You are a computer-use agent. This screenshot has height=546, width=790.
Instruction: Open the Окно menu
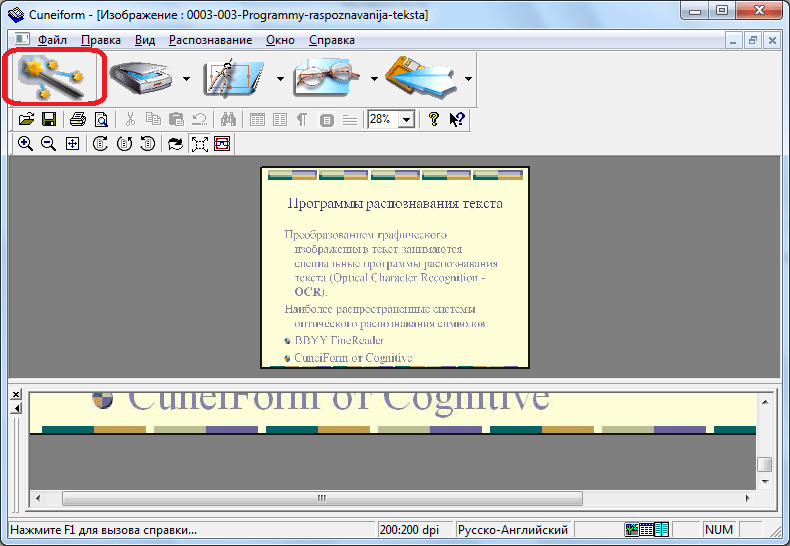[x=280, y=40]
